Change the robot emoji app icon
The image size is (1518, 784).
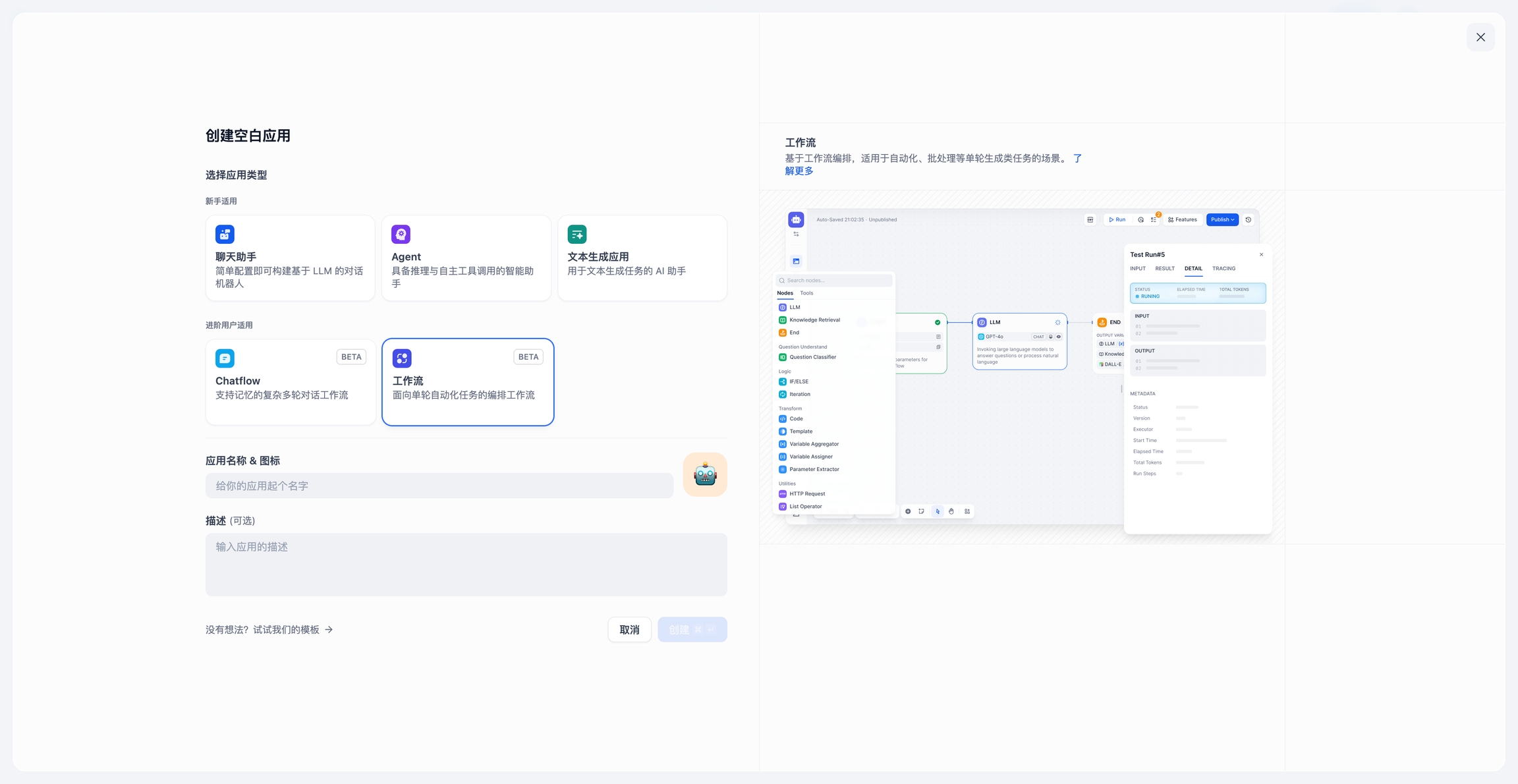[704, 474]
